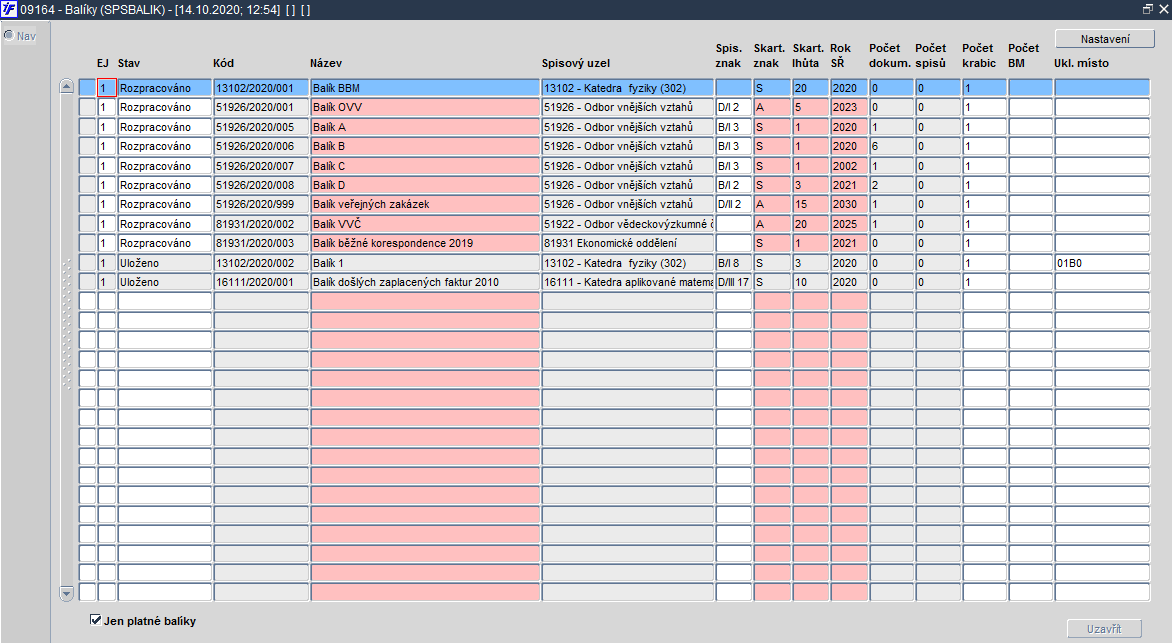Viewport: 1172px width, 643px height.
Task: Tick the selection box of the Balík C row
Action: (x=87, y=165)
